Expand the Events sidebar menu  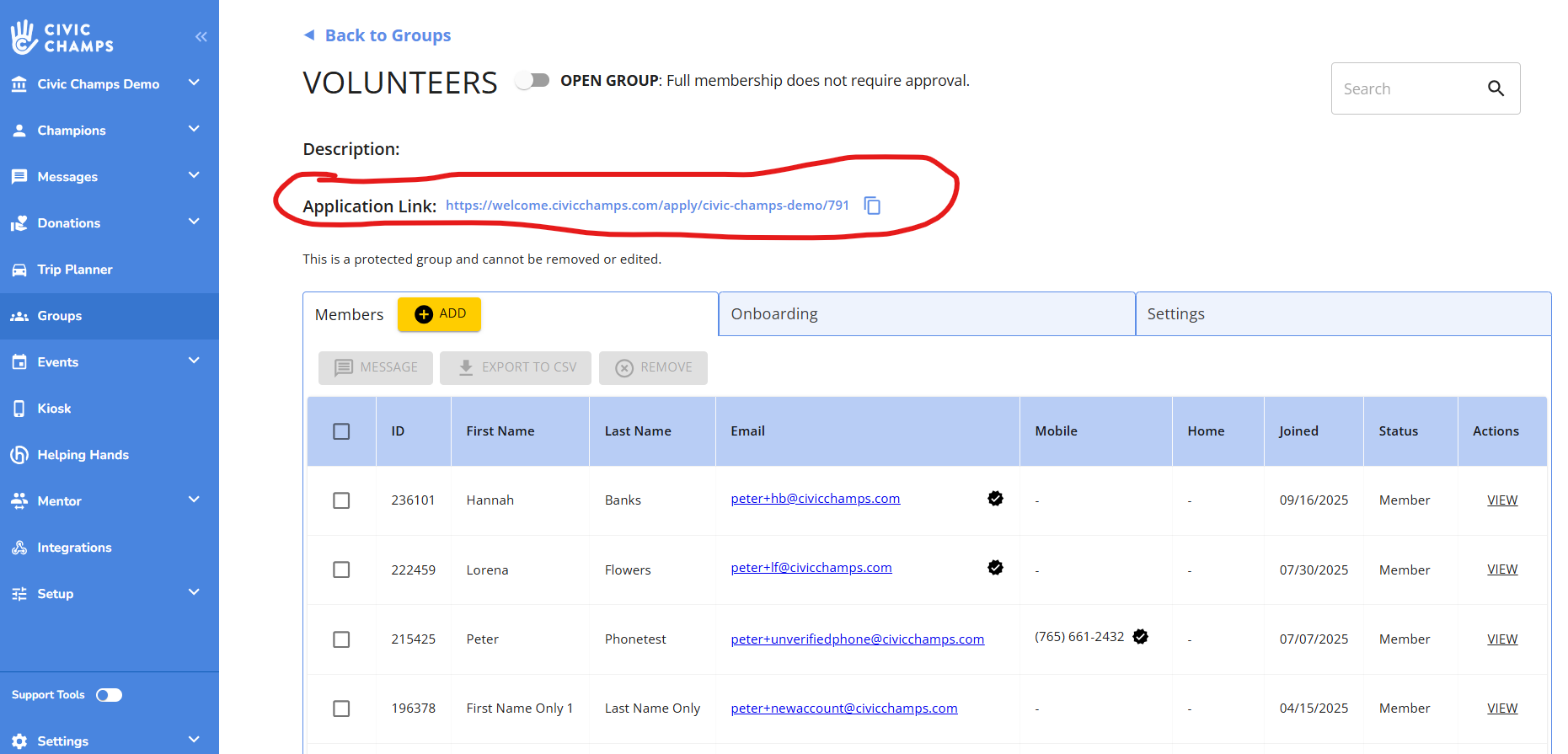193,361
